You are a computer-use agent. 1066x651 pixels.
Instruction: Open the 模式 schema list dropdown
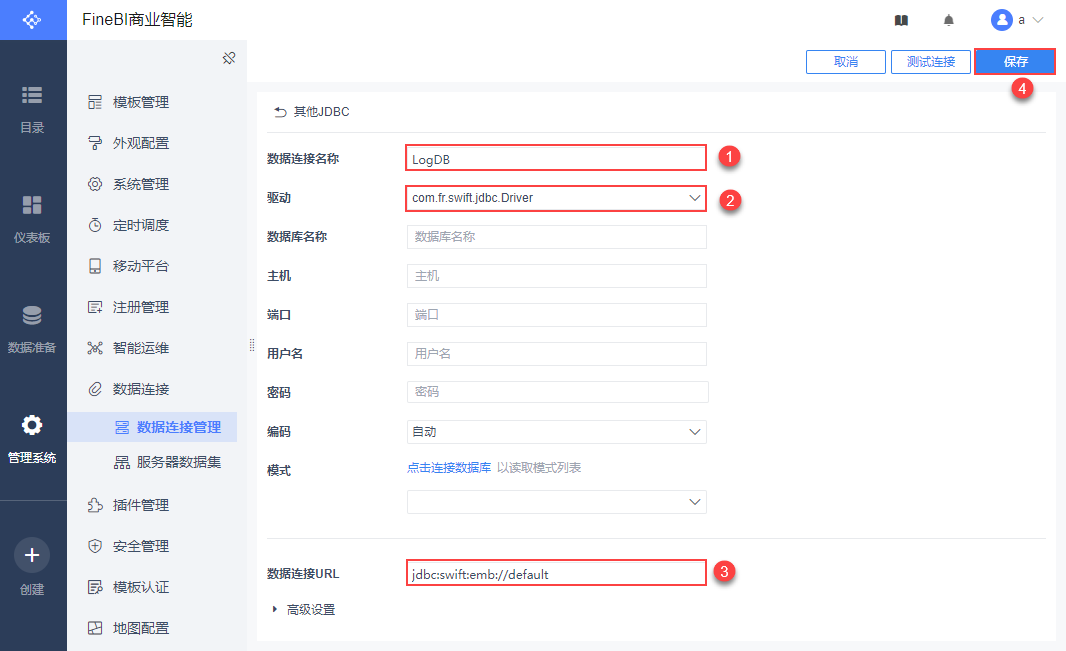pos(695,502)
